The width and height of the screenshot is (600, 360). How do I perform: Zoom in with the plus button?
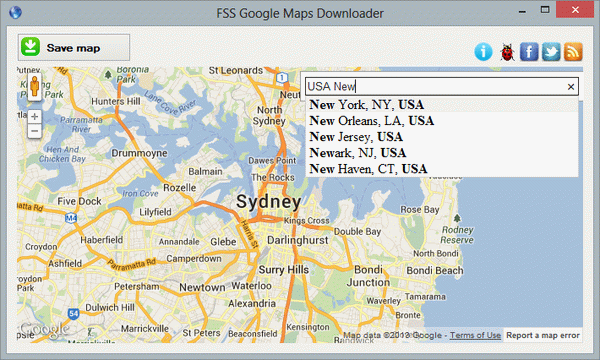tap(34, 116)
